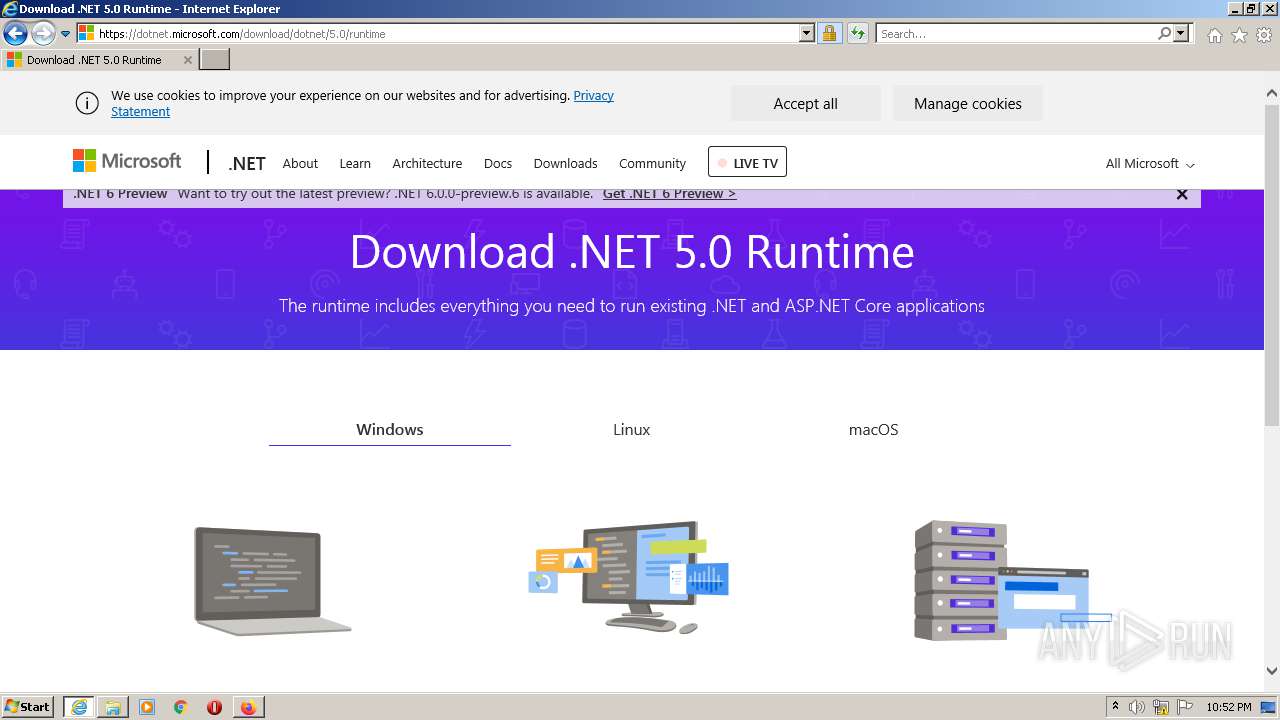Click the laptop console apps illustration
The width and height of the screenshot is (1280, 720).
272,581
